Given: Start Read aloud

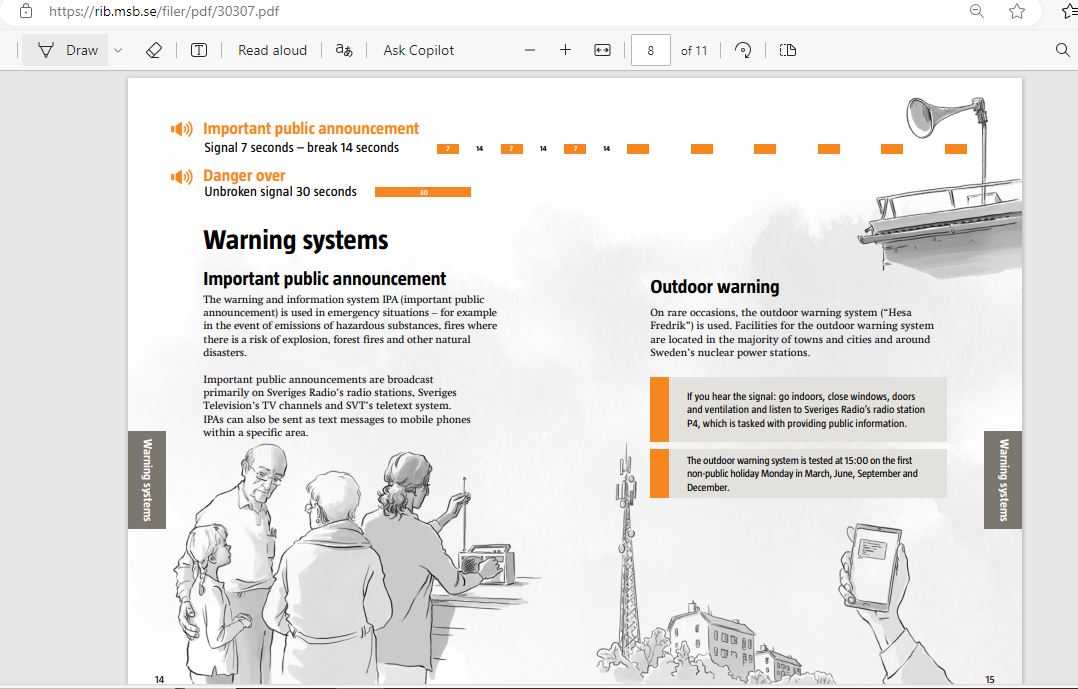Looking at the screenshot, I should coord(272,50).
